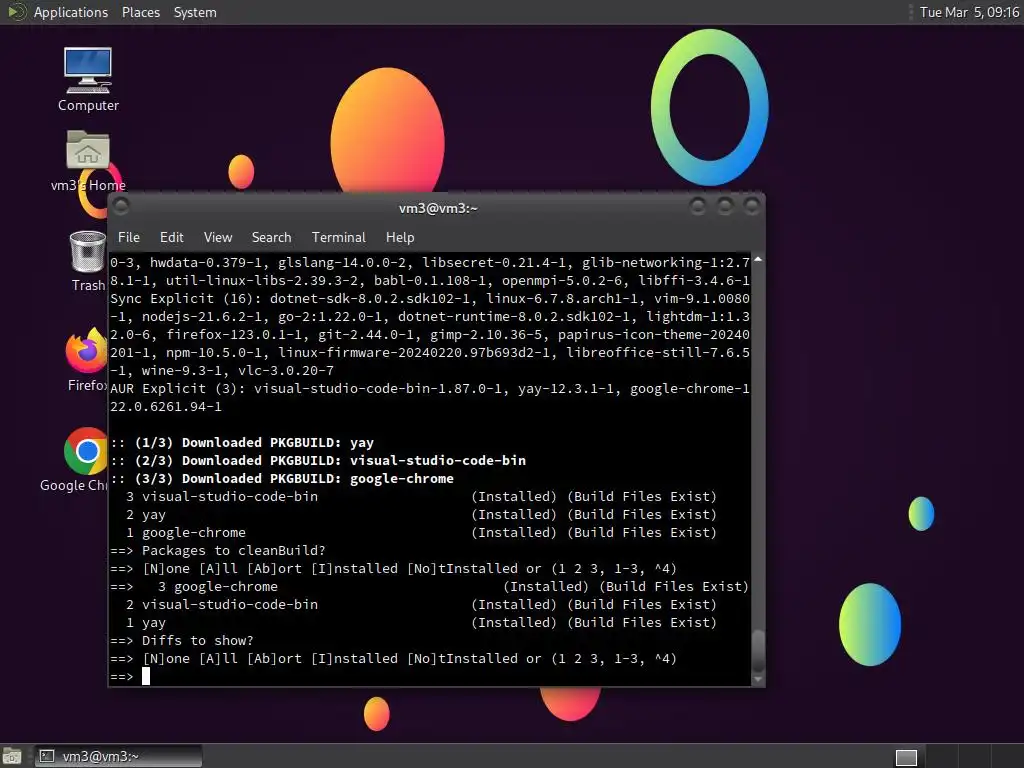This screenshot has height=768, width=1024.
Task: Open the terminal File menu
Action: 129,237
